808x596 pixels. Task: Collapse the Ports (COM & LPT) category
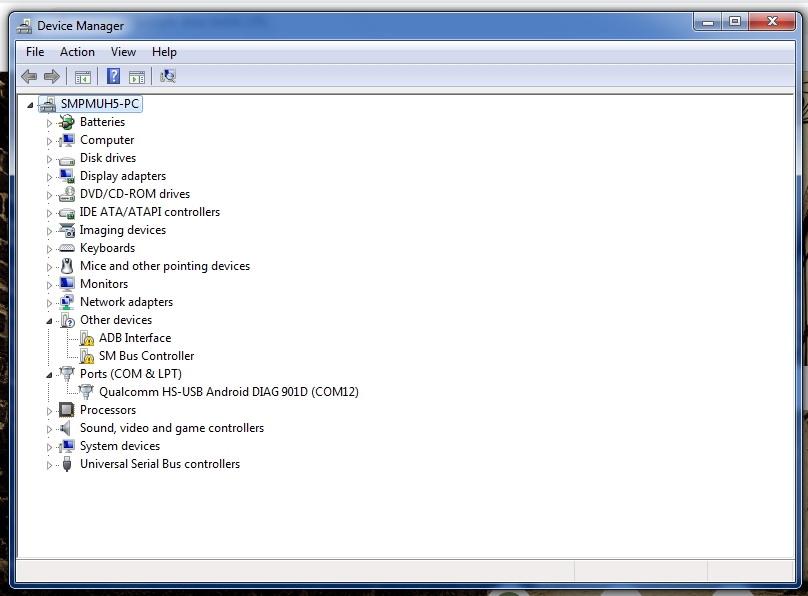click(x=51, y=373)
